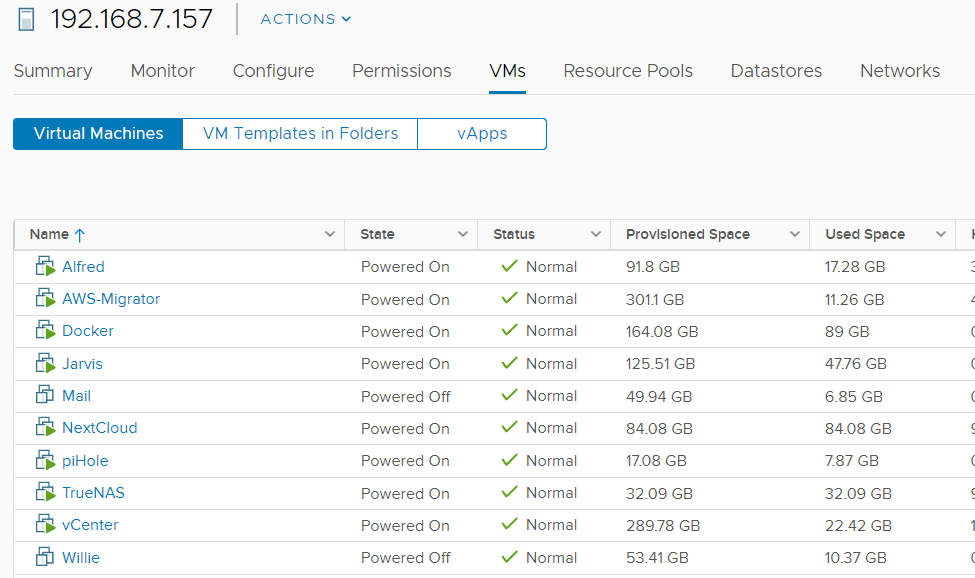
Task: Open the ACTIONS dropdown menu
Action: point(305,19)
